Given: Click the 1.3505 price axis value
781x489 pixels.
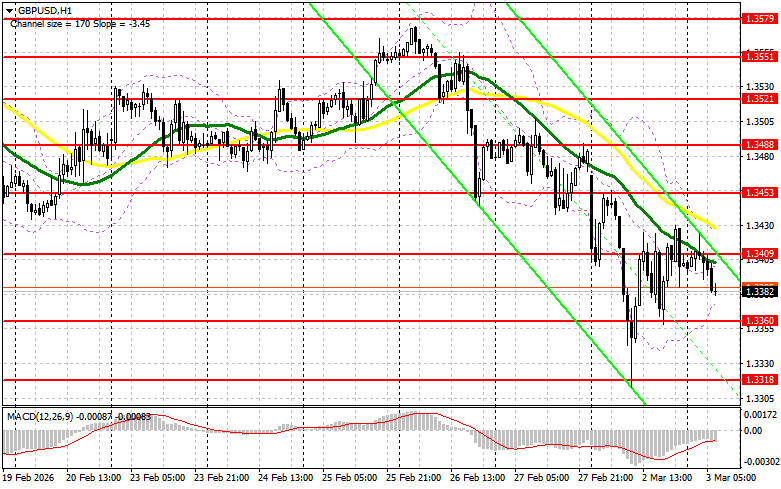Looking at the screenshot, I should pos(761,122).
